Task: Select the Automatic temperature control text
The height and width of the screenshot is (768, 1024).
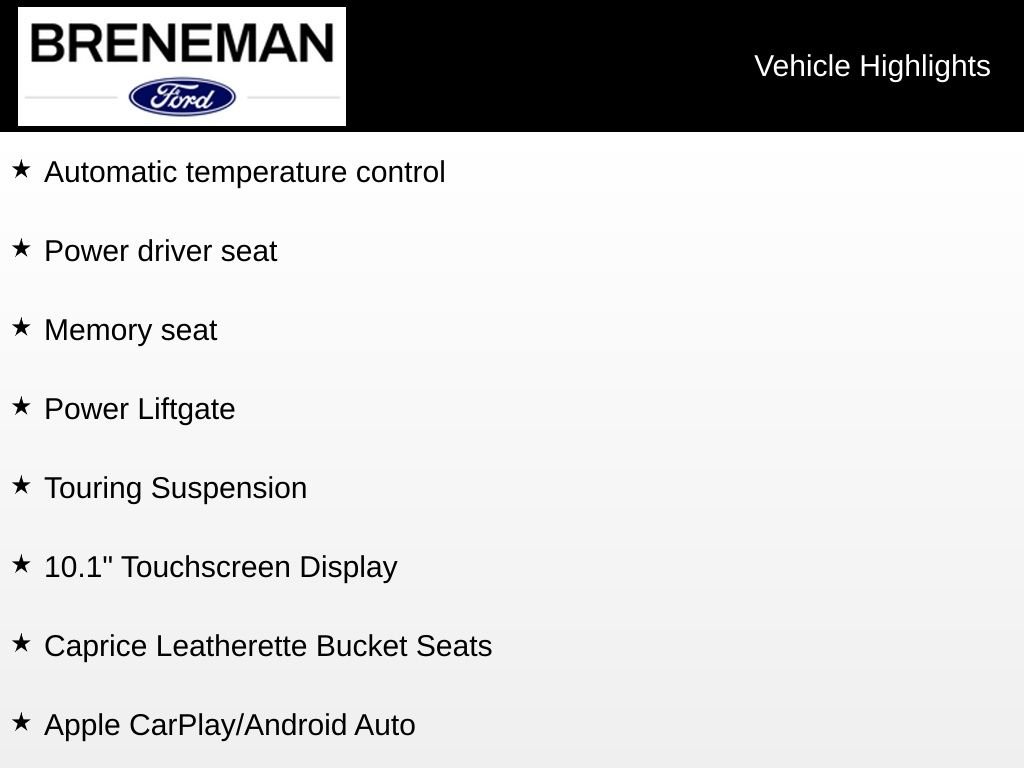Action: pos(245,172)
